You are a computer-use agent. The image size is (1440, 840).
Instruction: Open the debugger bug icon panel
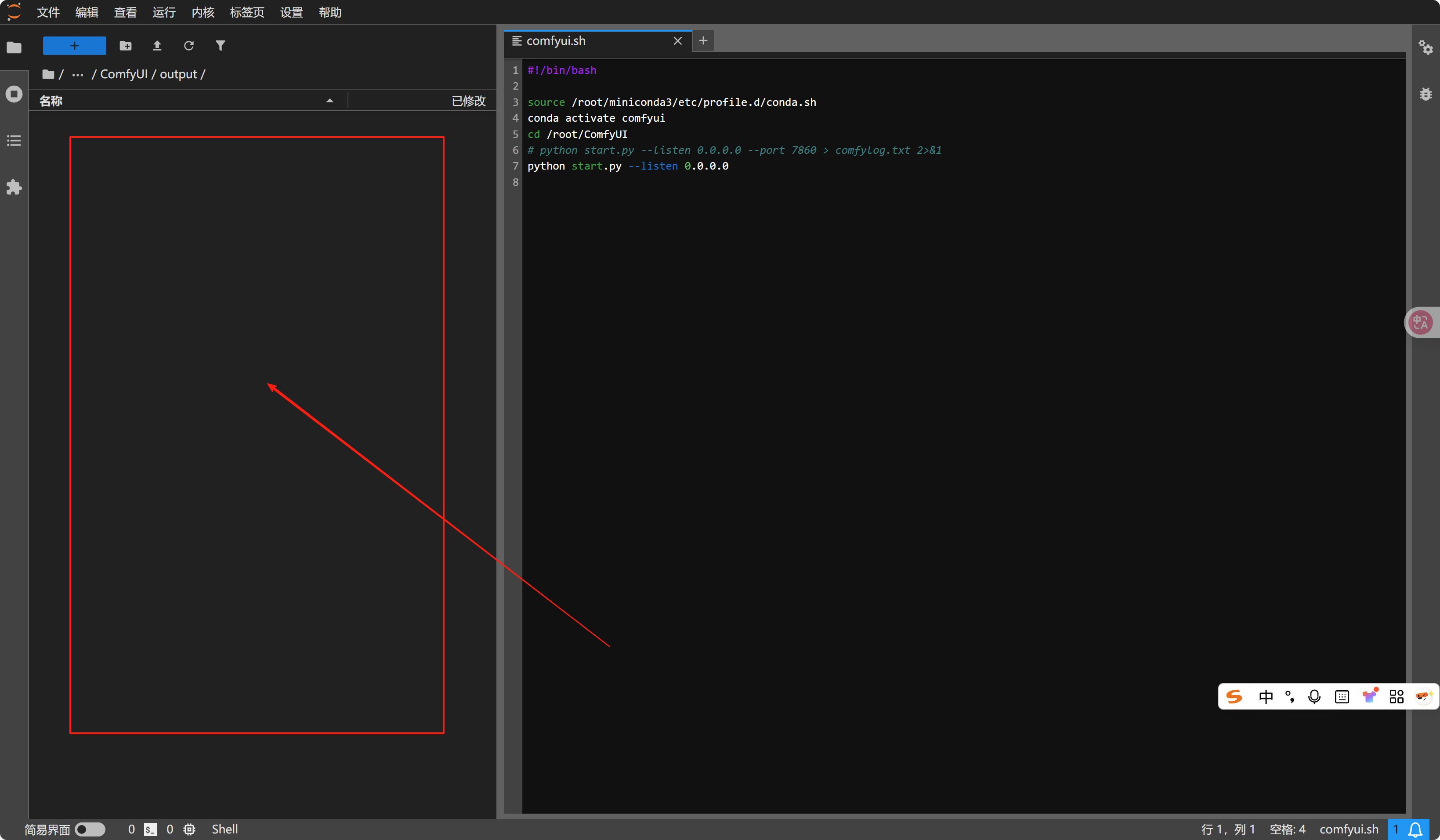1426,94
